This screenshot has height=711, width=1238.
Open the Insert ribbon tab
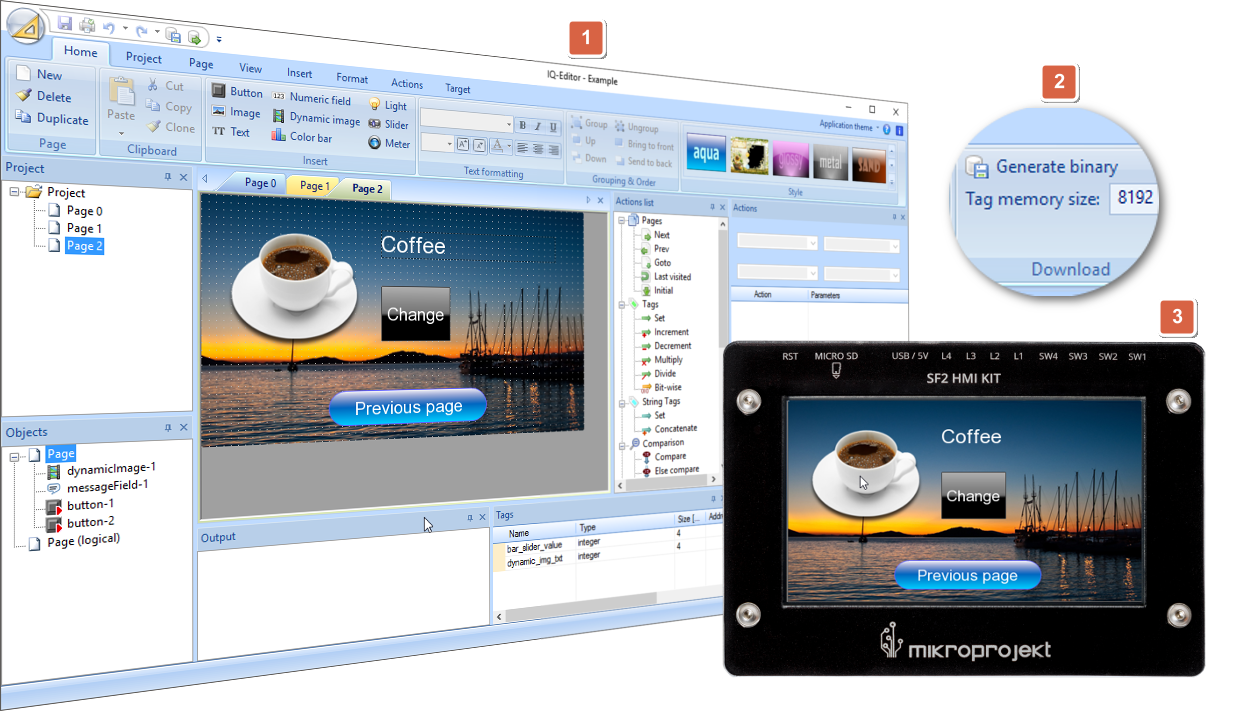point(299,73)
